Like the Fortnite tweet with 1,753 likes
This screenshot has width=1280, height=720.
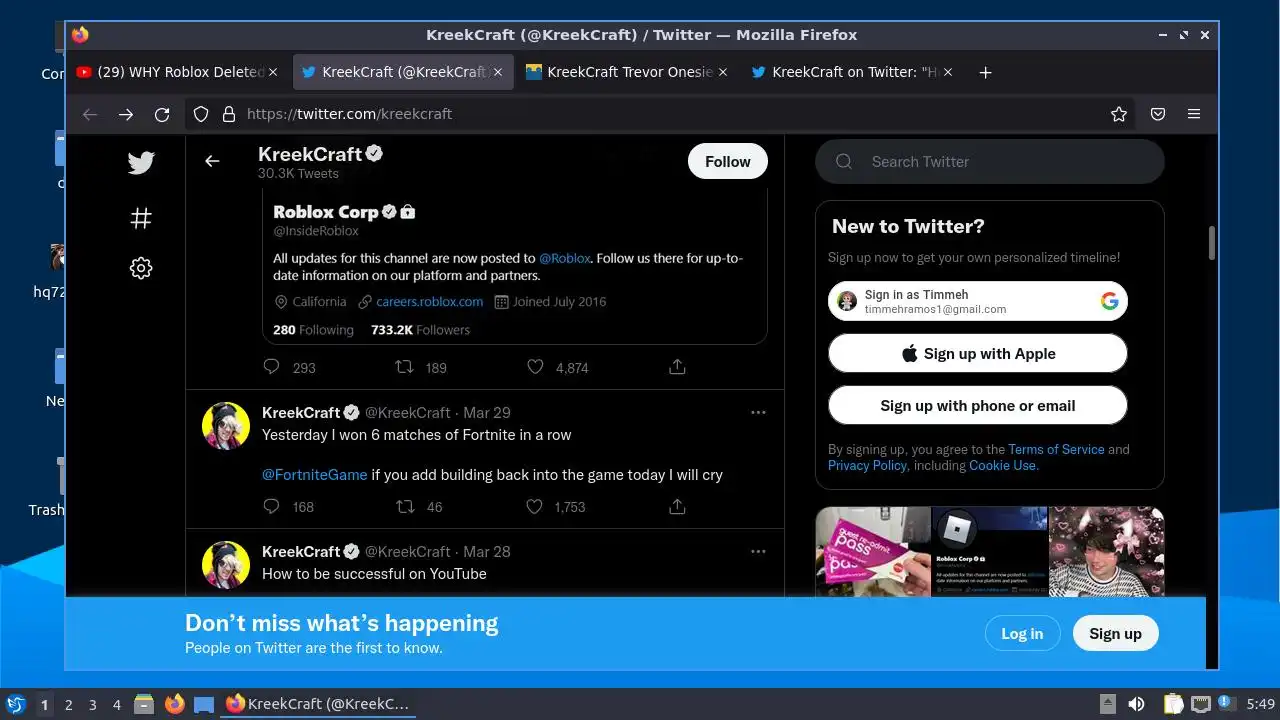point(535,506)
